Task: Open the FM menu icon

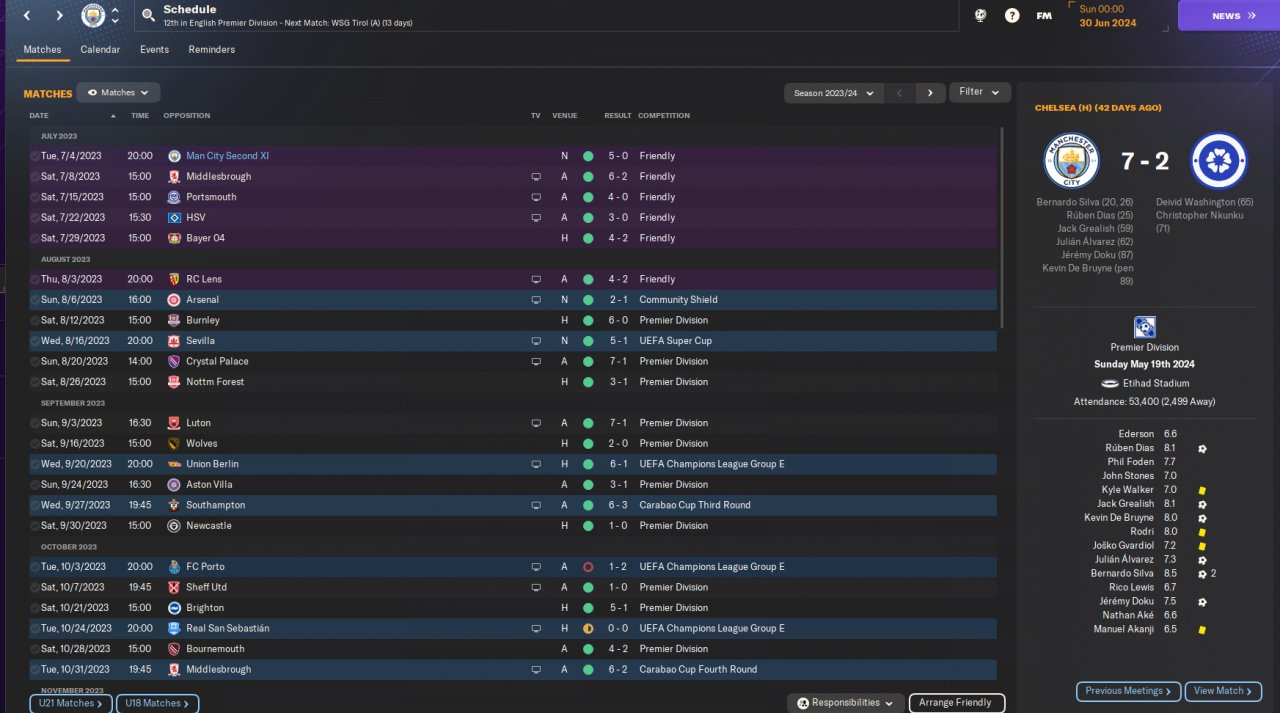Action: (x=1044, y=16)
